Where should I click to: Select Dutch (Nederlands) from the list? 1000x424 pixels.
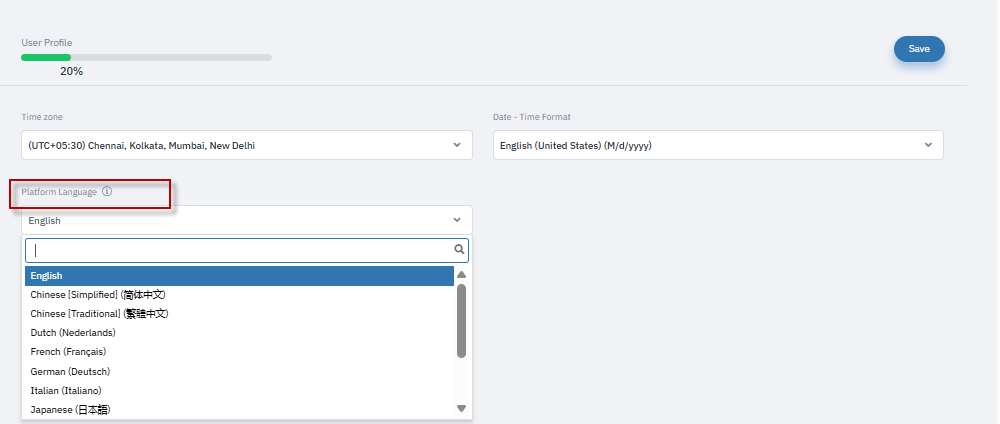pos(73,333)
